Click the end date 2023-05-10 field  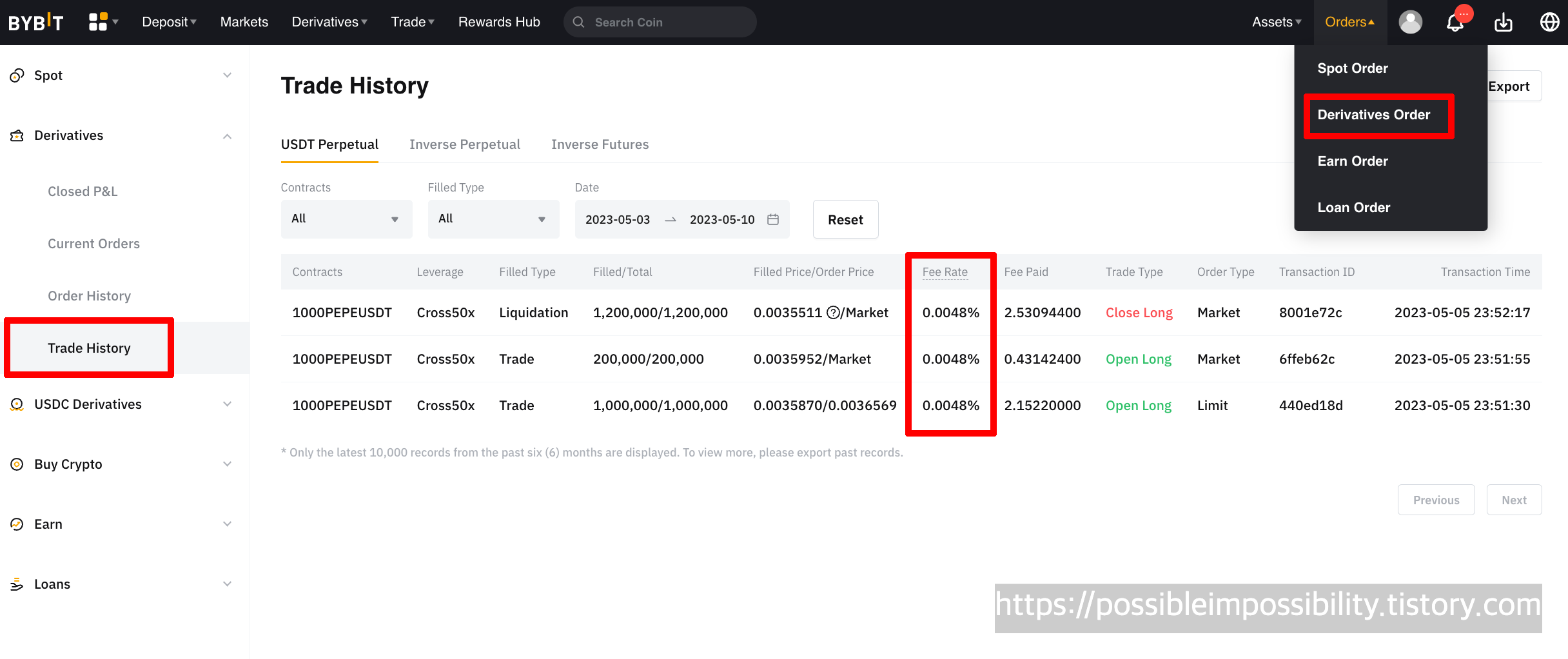pos(722,219)
